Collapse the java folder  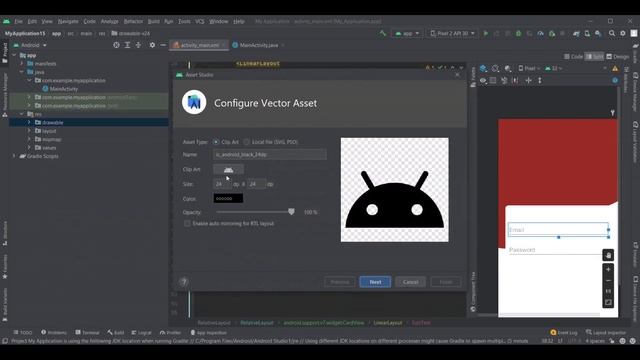click(22, 72)
